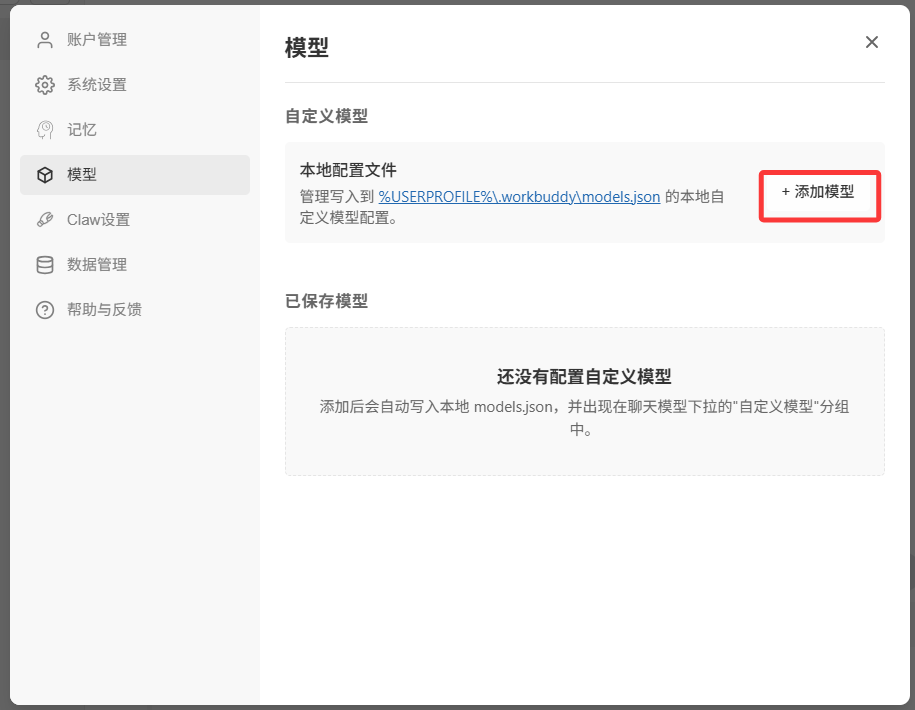Click the memory head icon
The image size is (915, 710).
(x=45, y=130)
